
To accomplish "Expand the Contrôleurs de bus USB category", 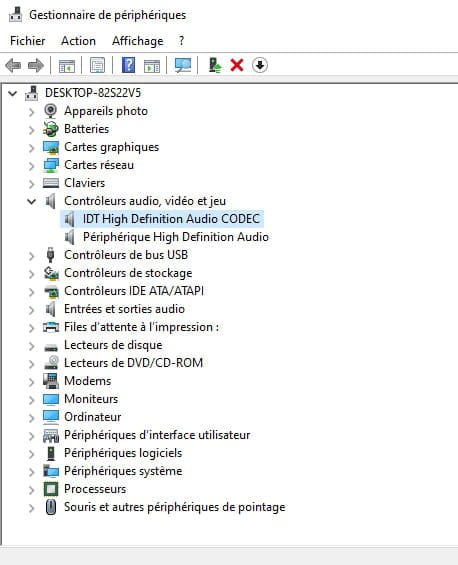I will (32, 256).
